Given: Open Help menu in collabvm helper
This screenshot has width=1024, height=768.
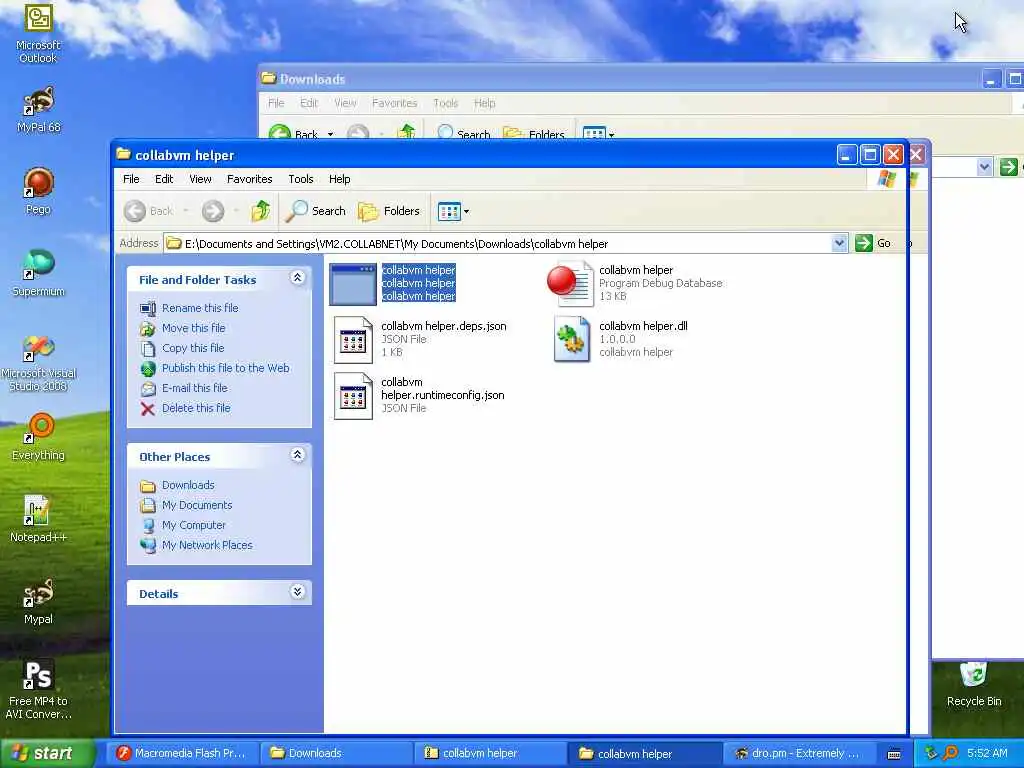Looking at the screenshot, I should (339, 179).
